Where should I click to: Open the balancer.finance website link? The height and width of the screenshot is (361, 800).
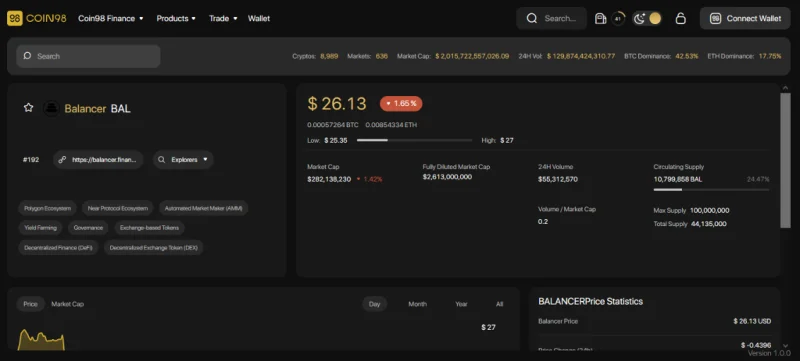point(98,160)
